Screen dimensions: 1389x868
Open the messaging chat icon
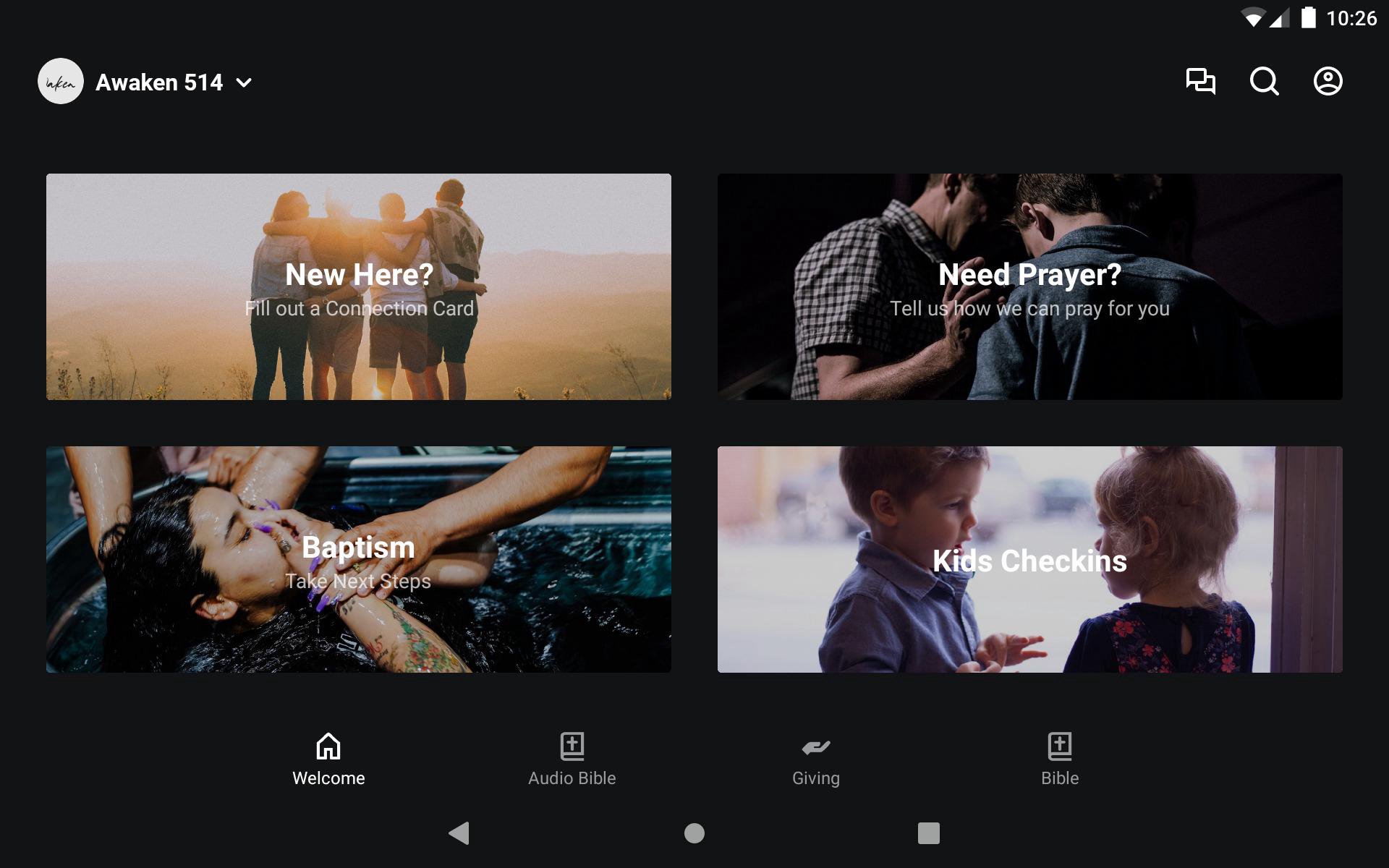click(x=1200, y=81)
